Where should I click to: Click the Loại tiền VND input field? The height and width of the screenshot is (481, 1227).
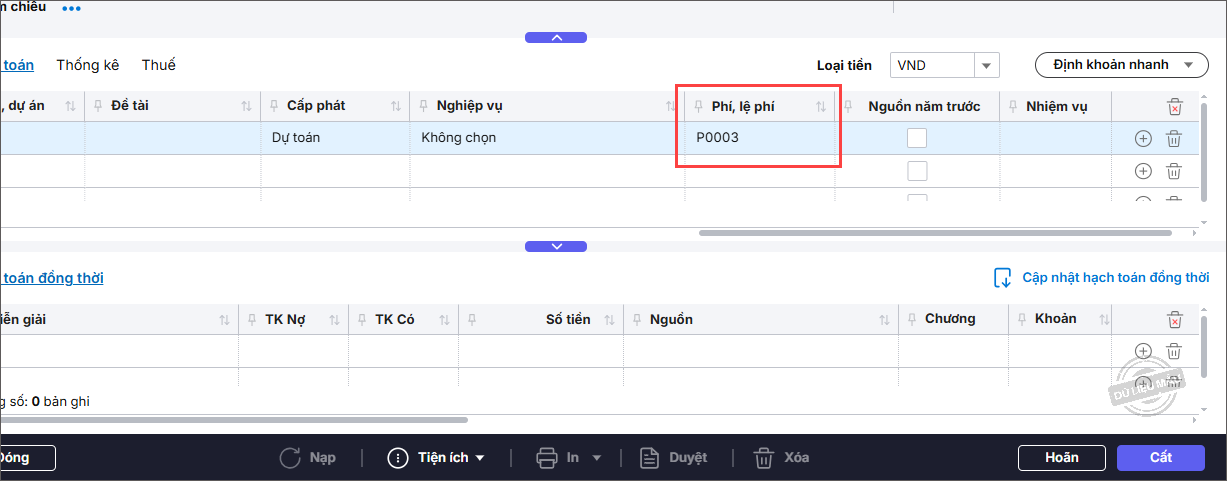tap(932, 65)
